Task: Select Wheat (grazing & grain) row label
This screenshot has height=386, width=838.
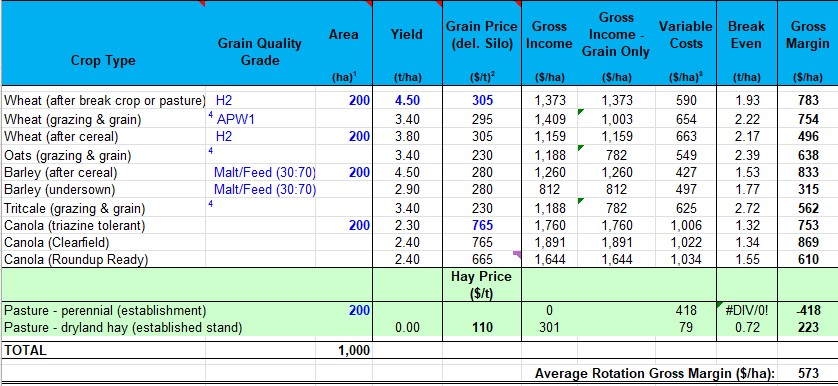Action: 73,119
